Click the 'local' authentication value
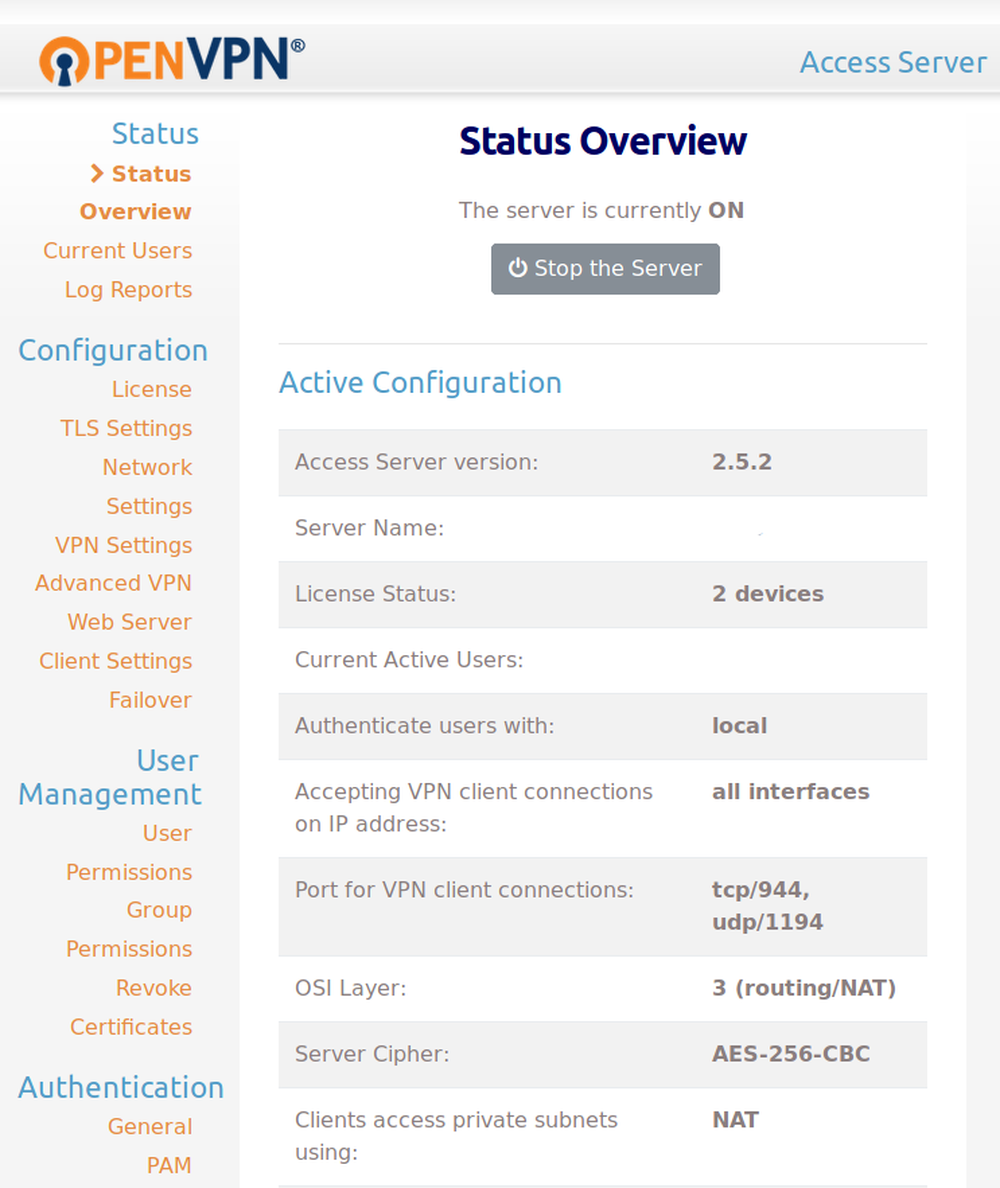The image size is (1000, 1188). click(739, 726)
